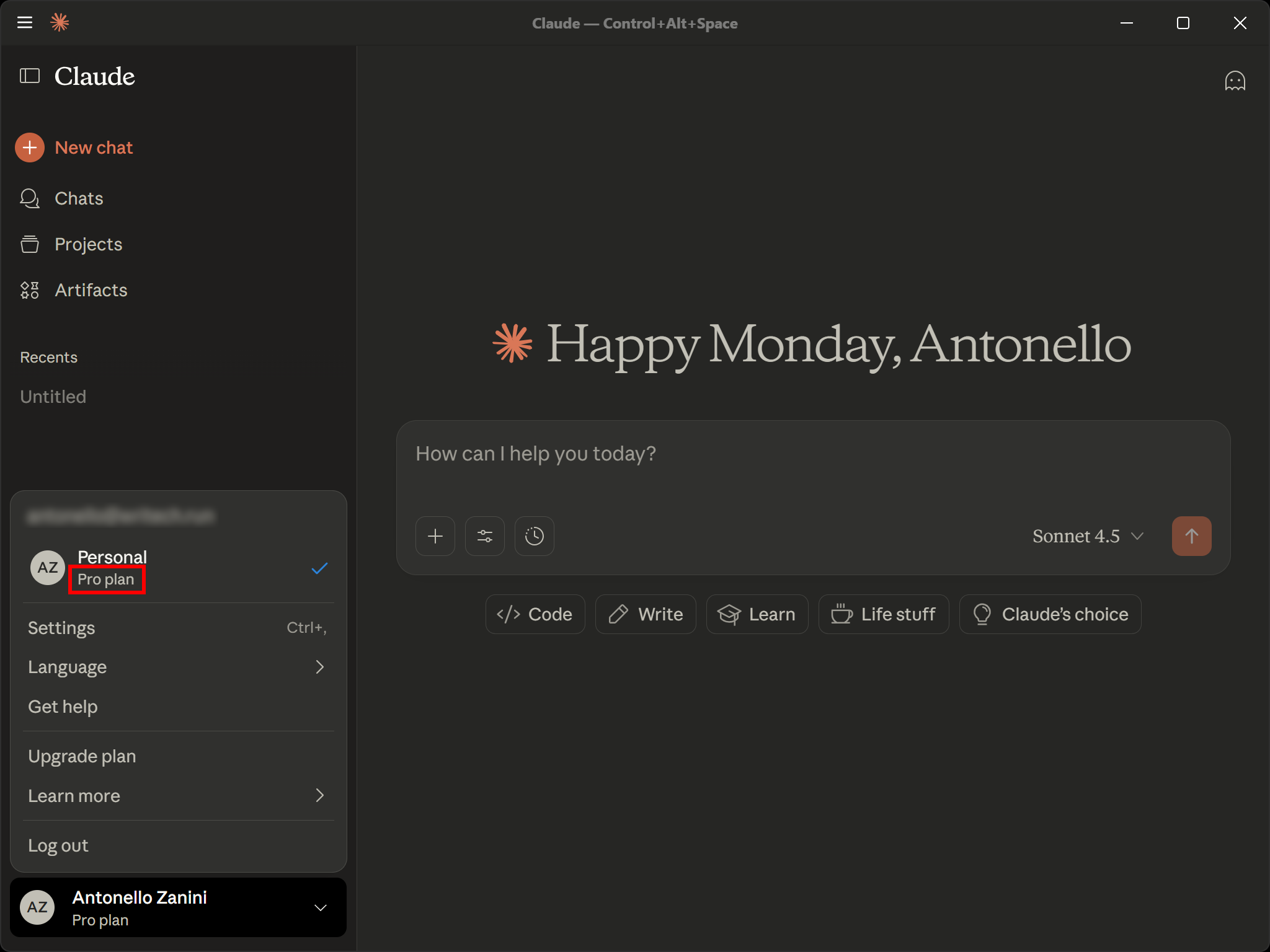The height and width of the screenshot is (952, 1270).
Task: Expand the Sonnet 4.5 model selector
Action: pyautogui.click(x=1088, y=536)
